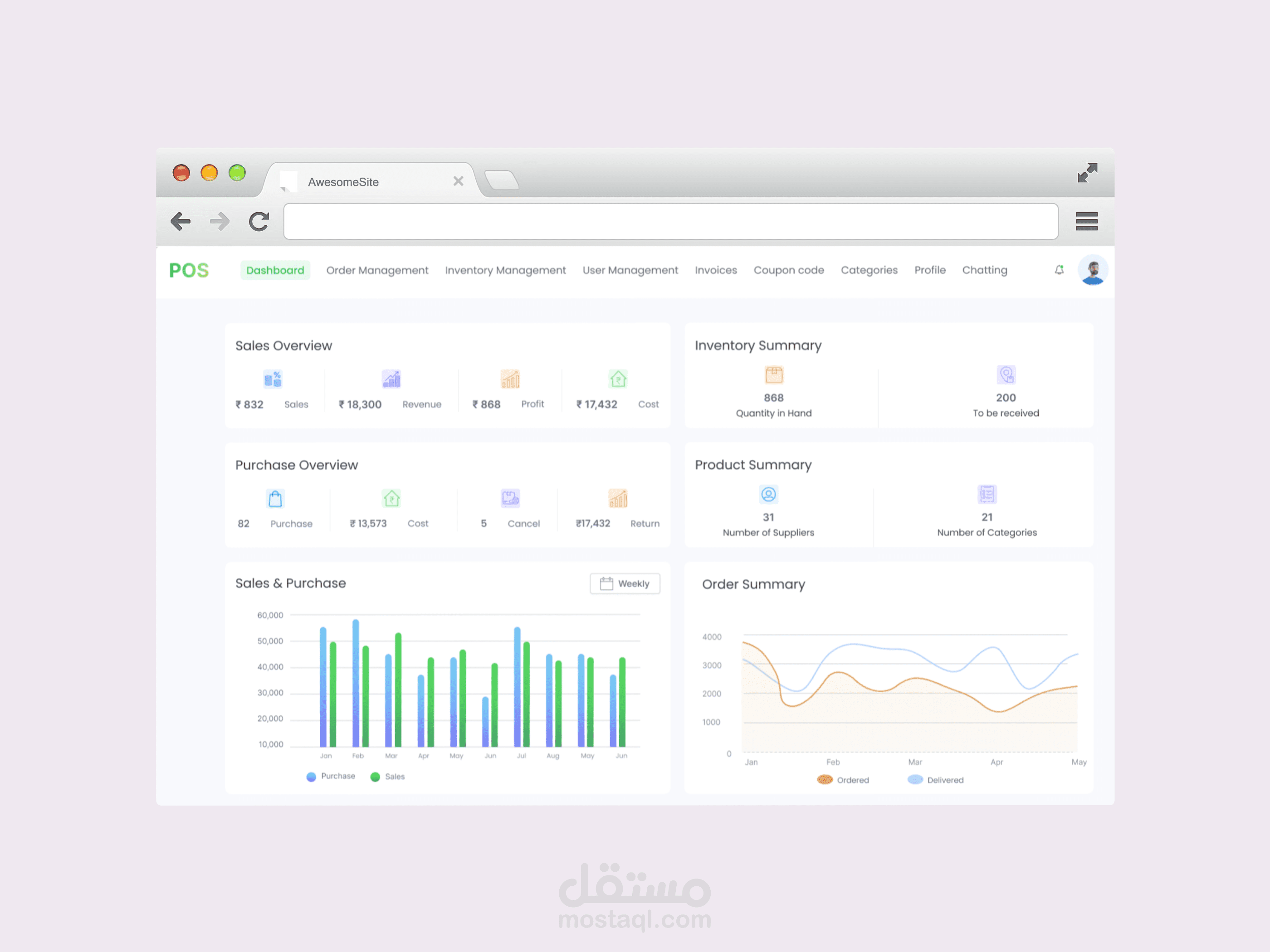Click the Purchase shopping bag icon
1270x952 pixels.
[275, 498]
